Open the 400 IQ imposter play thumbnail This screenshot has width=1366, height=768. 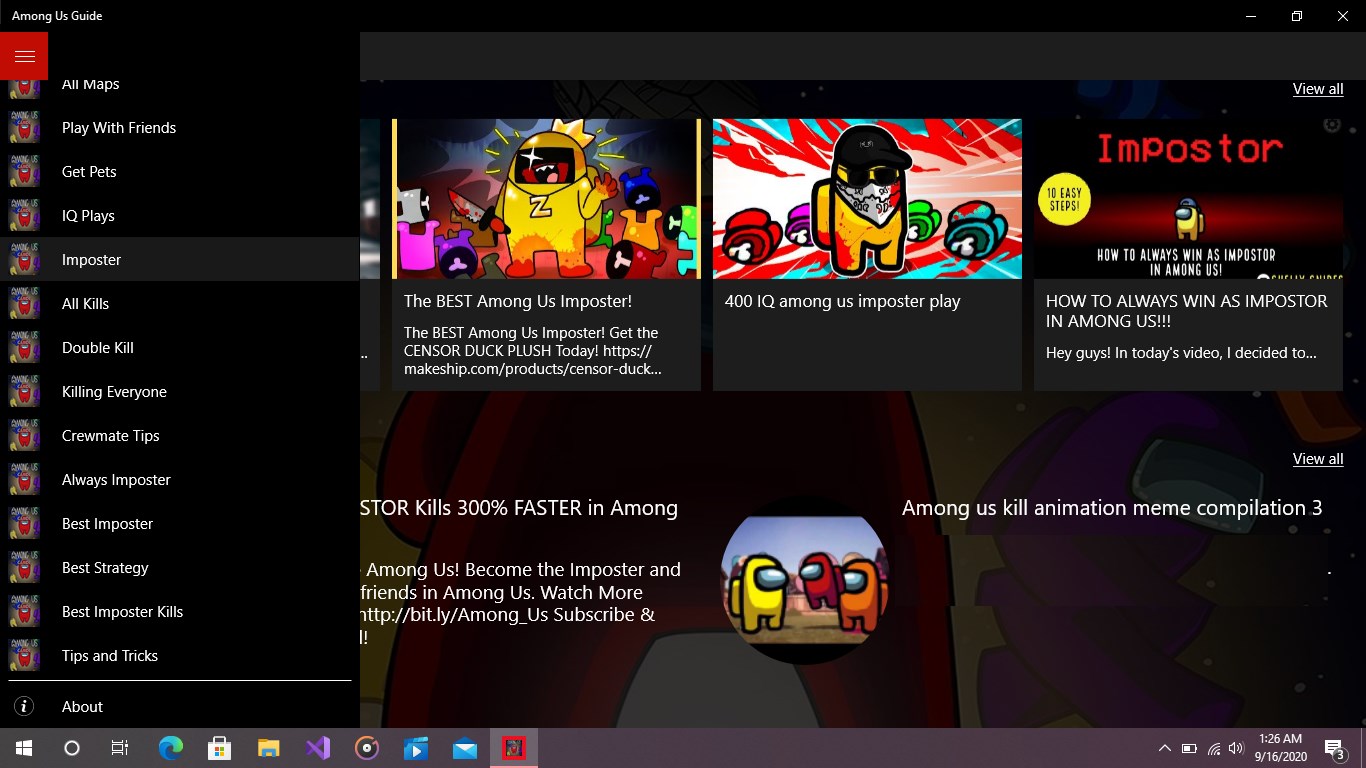point(867,199)
